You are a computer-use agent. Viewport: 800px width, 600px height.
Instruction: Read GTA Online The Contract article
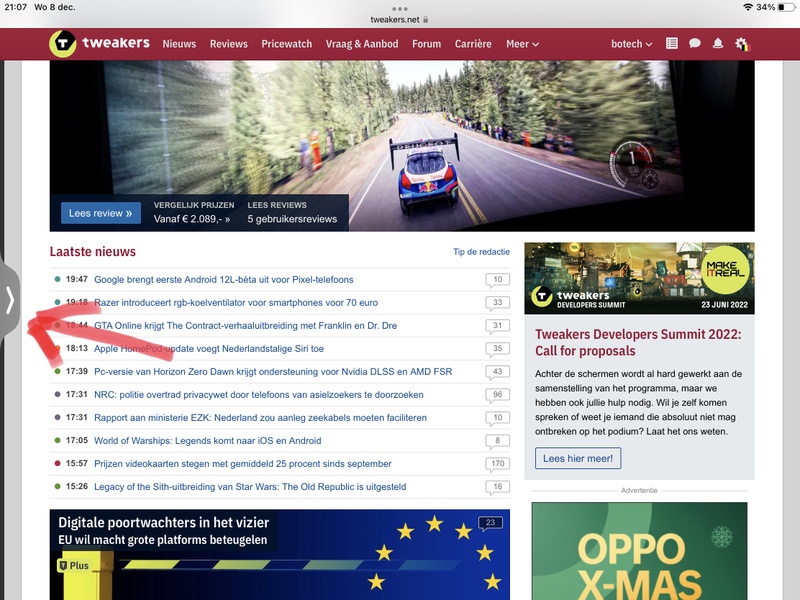(x=245, y=326)
